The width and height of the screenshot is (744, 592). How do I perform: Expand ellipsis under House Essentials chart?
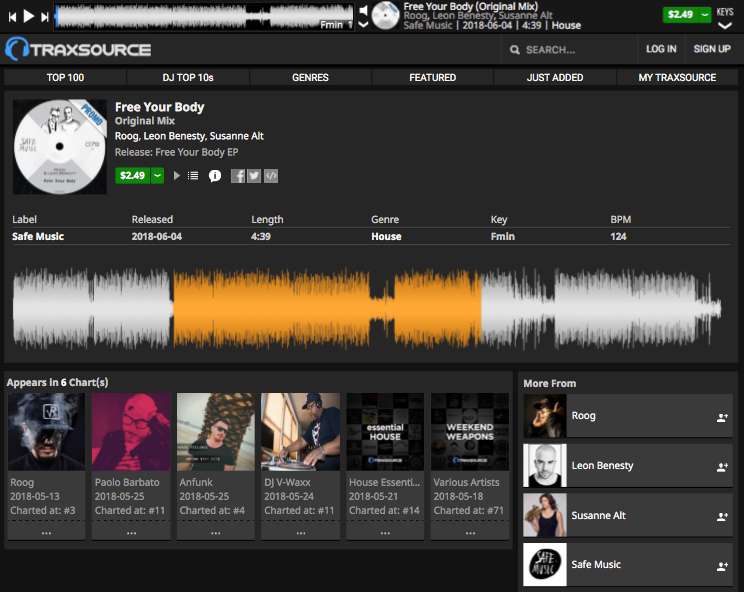(x=385, y=533)
